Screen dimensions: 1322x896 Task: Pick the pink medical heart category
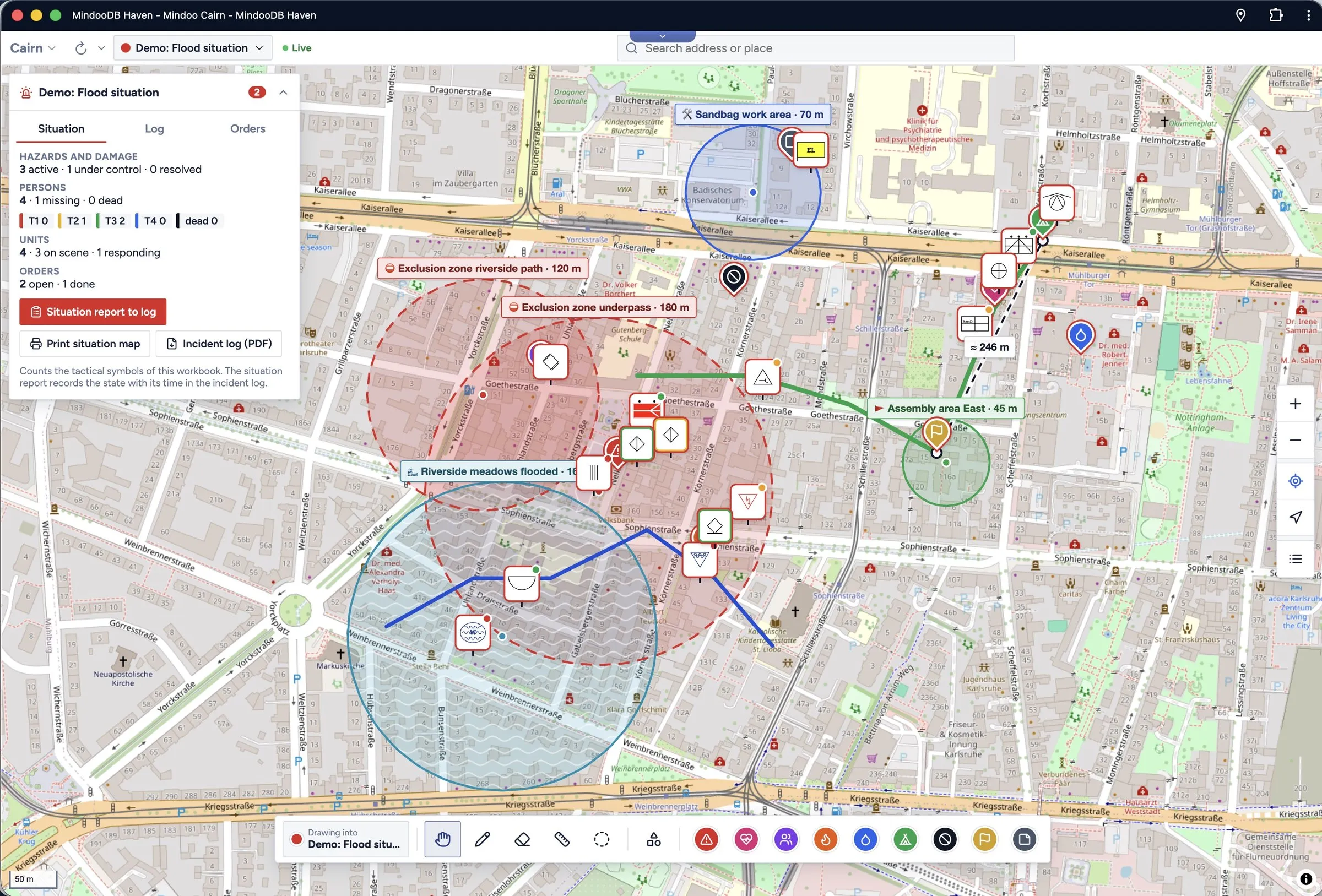click(746, 839)
